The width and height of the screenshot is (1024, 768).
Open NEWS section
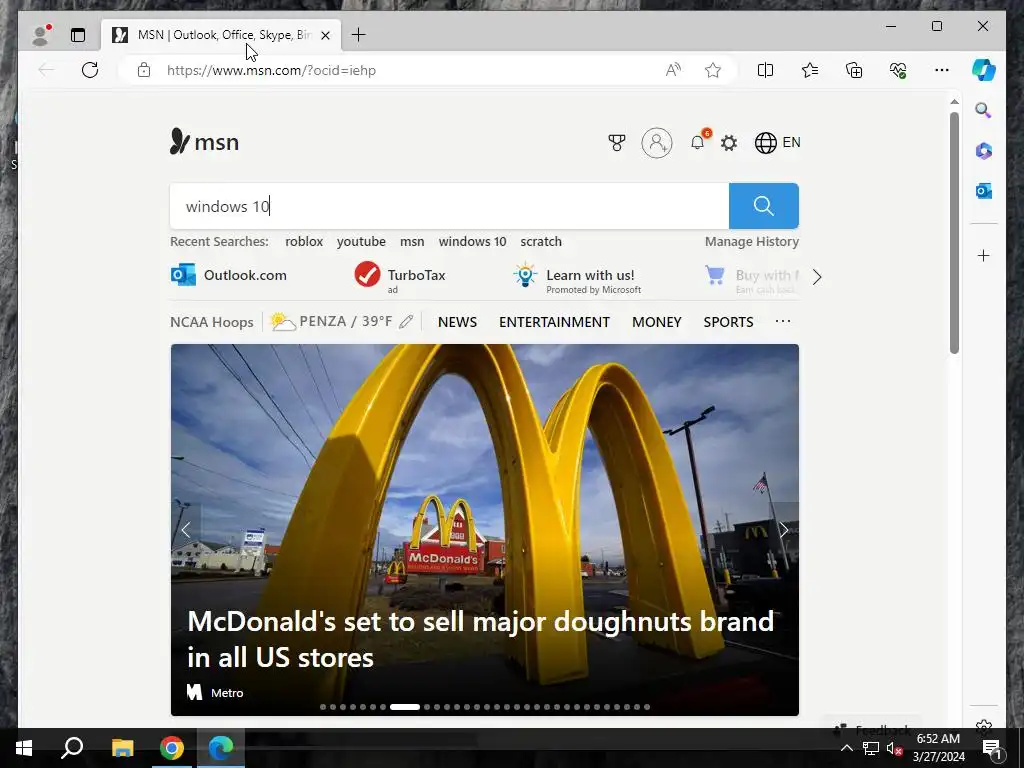tap(457, 322)
